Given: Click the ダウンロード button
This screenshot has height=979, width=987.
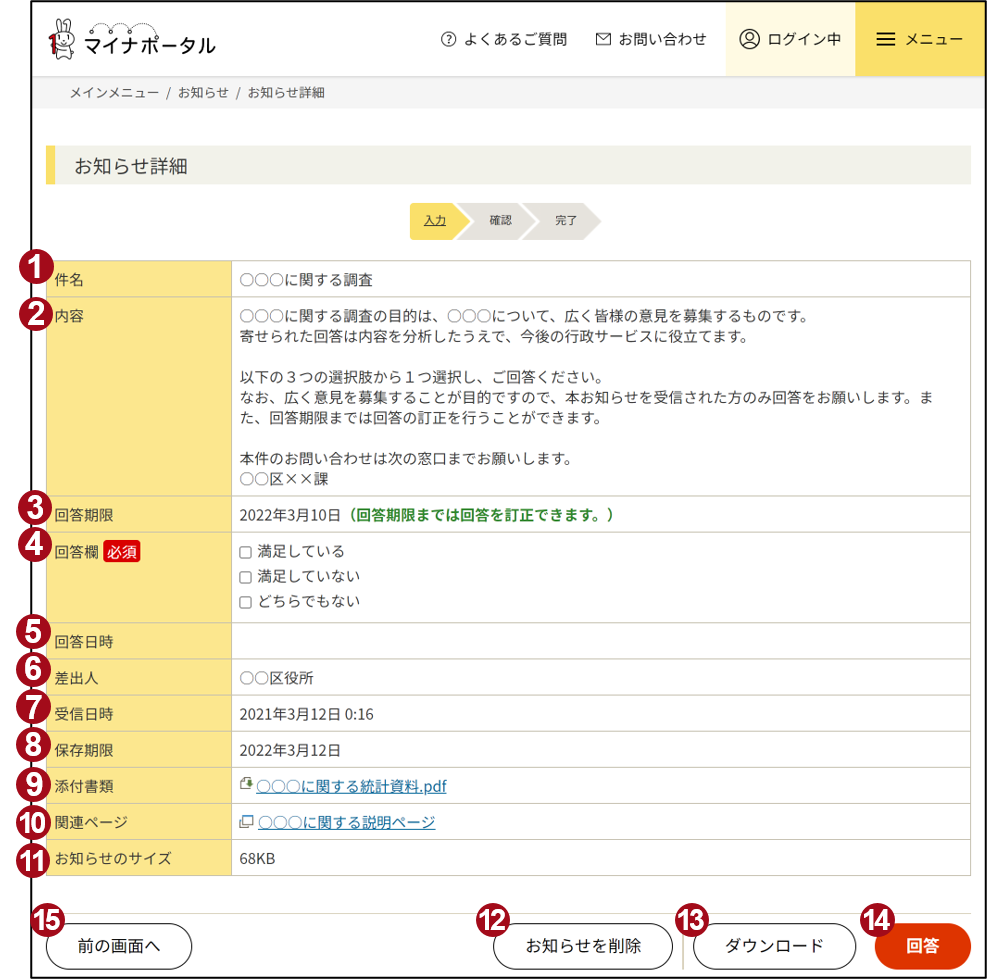Looking at the screenshot, I should [774, 946].
